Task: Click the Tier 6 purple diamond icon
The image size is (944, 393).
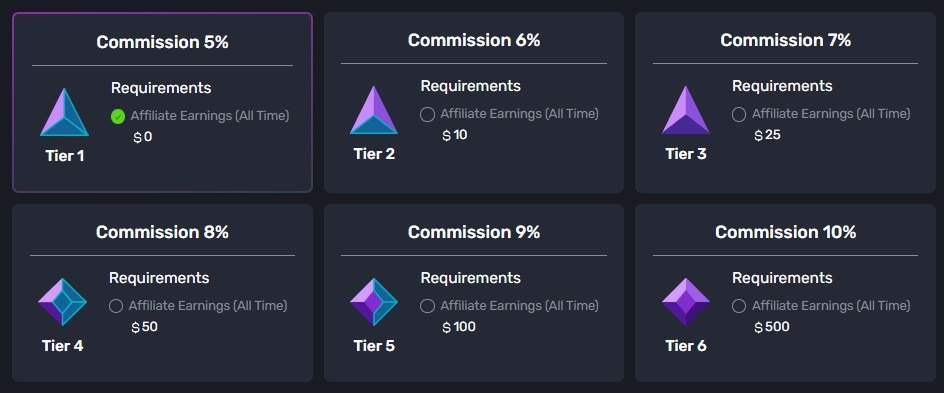Action: pyautogui.click(x=686, y=302)
